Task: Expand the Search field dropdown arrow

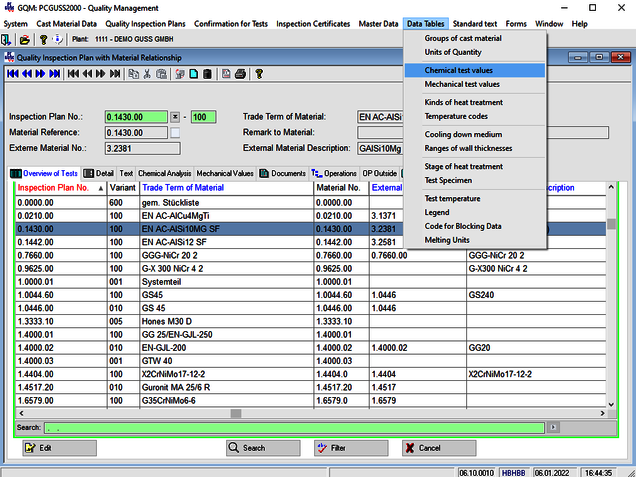Action: [552, 427]
